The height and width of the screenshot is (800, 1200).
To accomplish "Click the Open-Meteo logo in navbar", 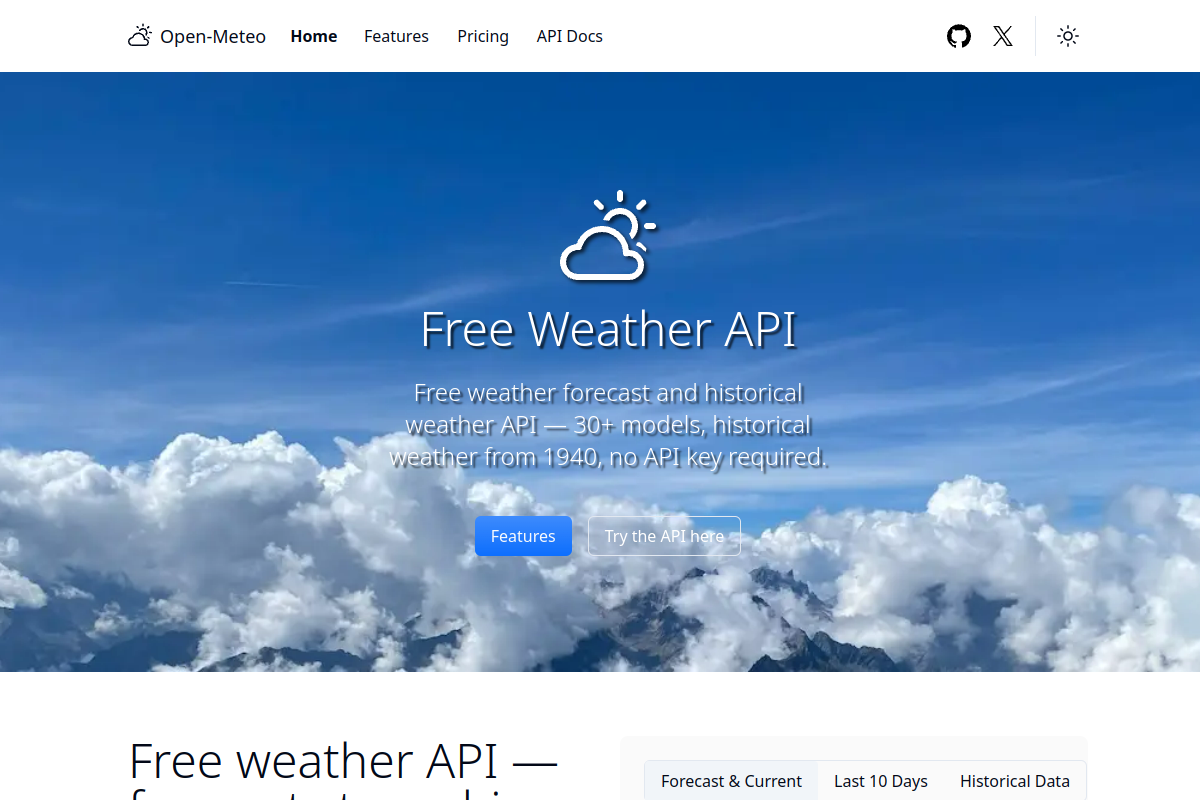I will (197, 36).
